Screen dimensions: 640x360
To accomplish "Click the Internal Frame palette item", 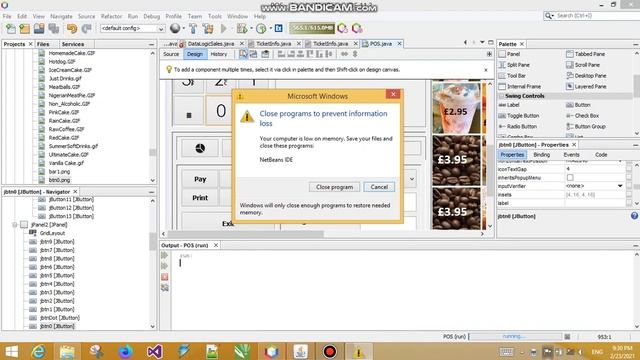I will point(520,87).
